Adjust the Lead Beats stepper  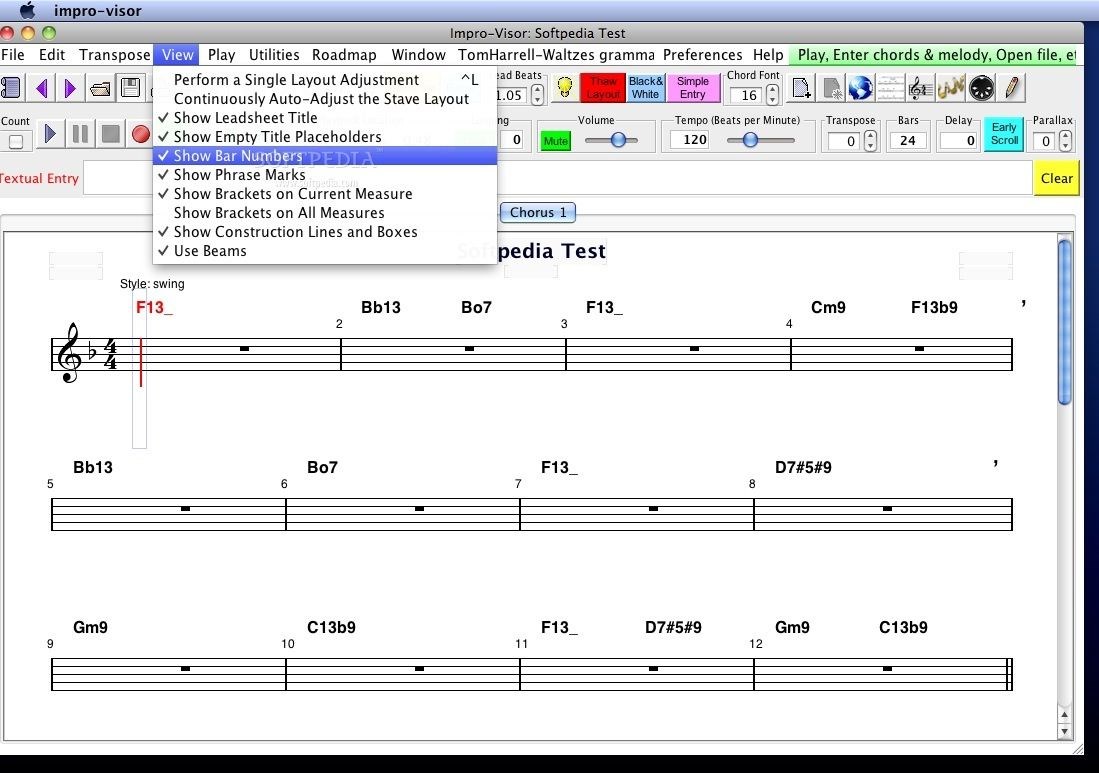click(x=537, y=95)
